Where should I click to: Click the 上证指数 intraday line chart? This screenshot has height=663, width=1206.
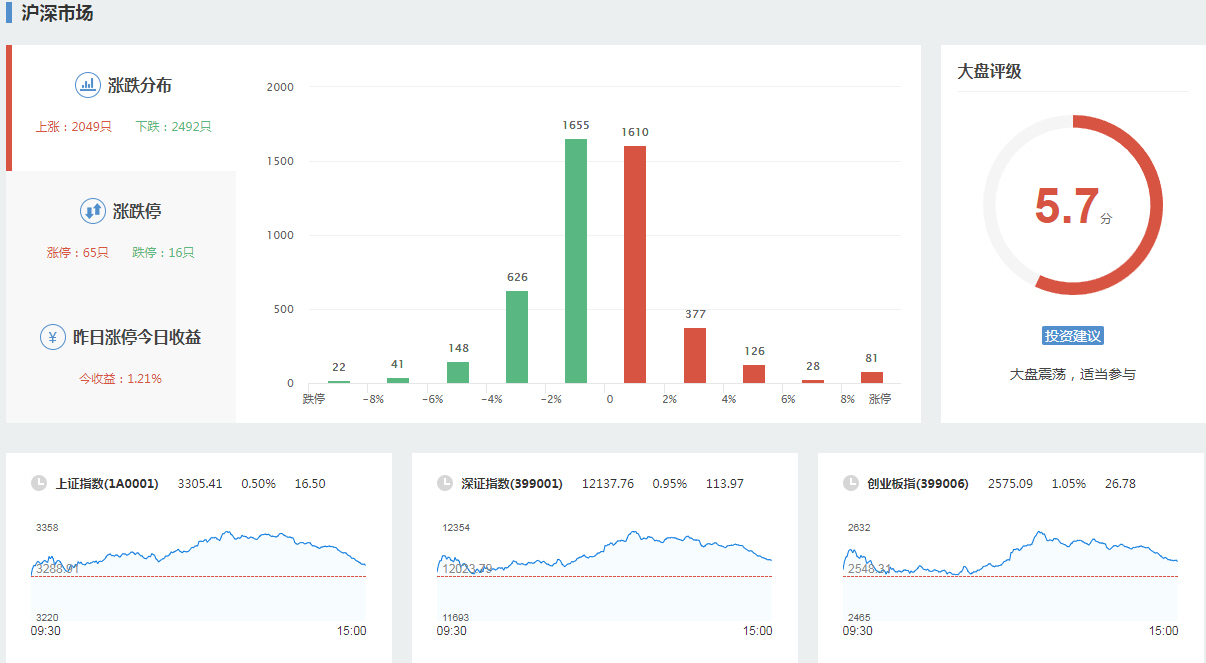pos(200,575)
